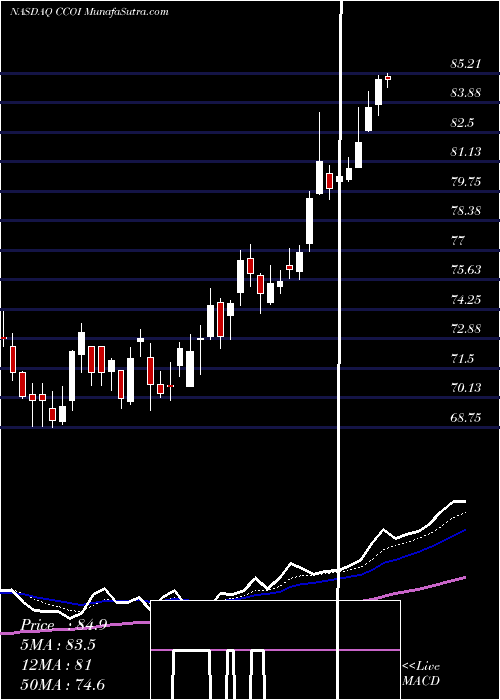
Task: Click the Price : 84.9 readout
Action: point(64,625)
